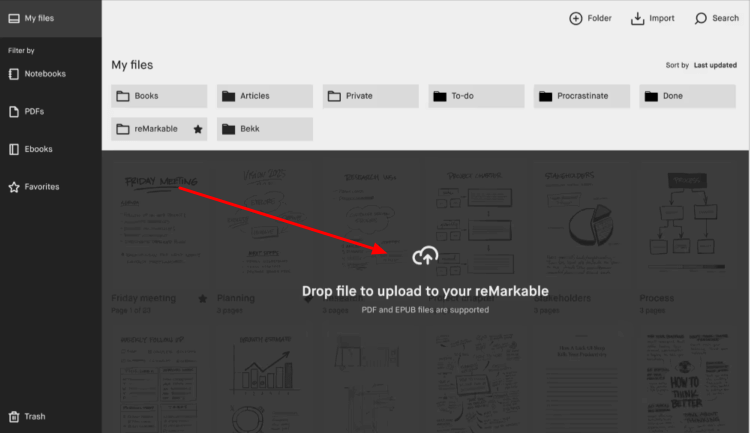Open the Project chapter notebook thumbnail
The image size is (750, 433).
pyautogui.click(x=475, y=225)
